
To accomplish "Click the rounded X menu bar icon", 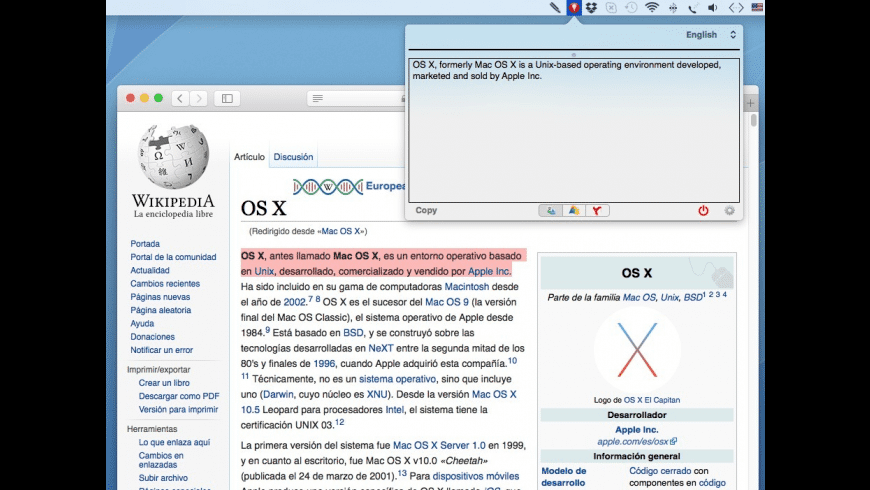I will click(611, 8).
